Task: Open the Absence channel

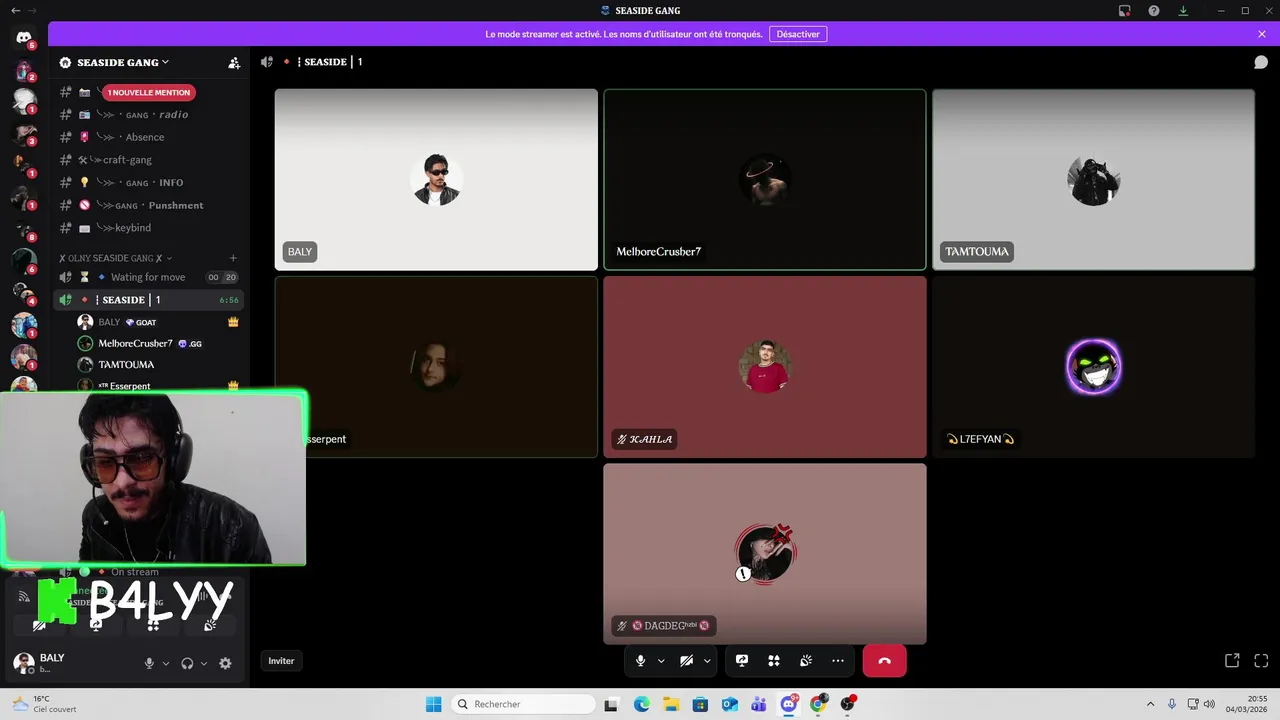Action: click(148, 137)
